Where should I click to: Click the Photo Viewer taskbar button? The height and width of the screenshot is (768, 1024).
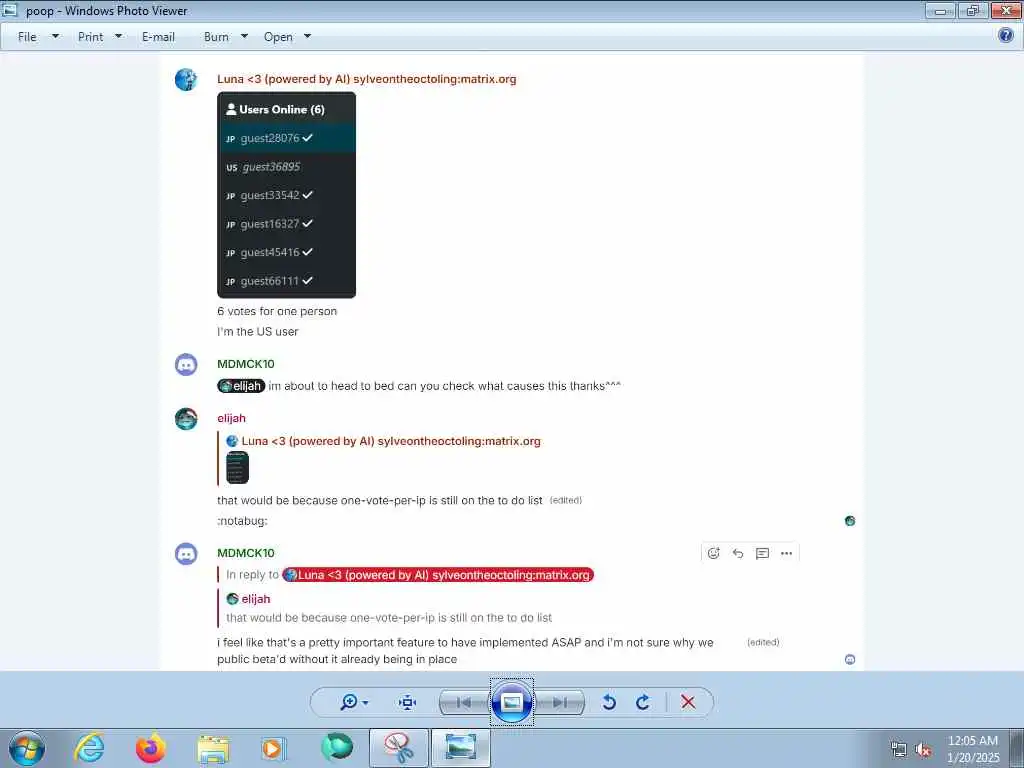460,748
